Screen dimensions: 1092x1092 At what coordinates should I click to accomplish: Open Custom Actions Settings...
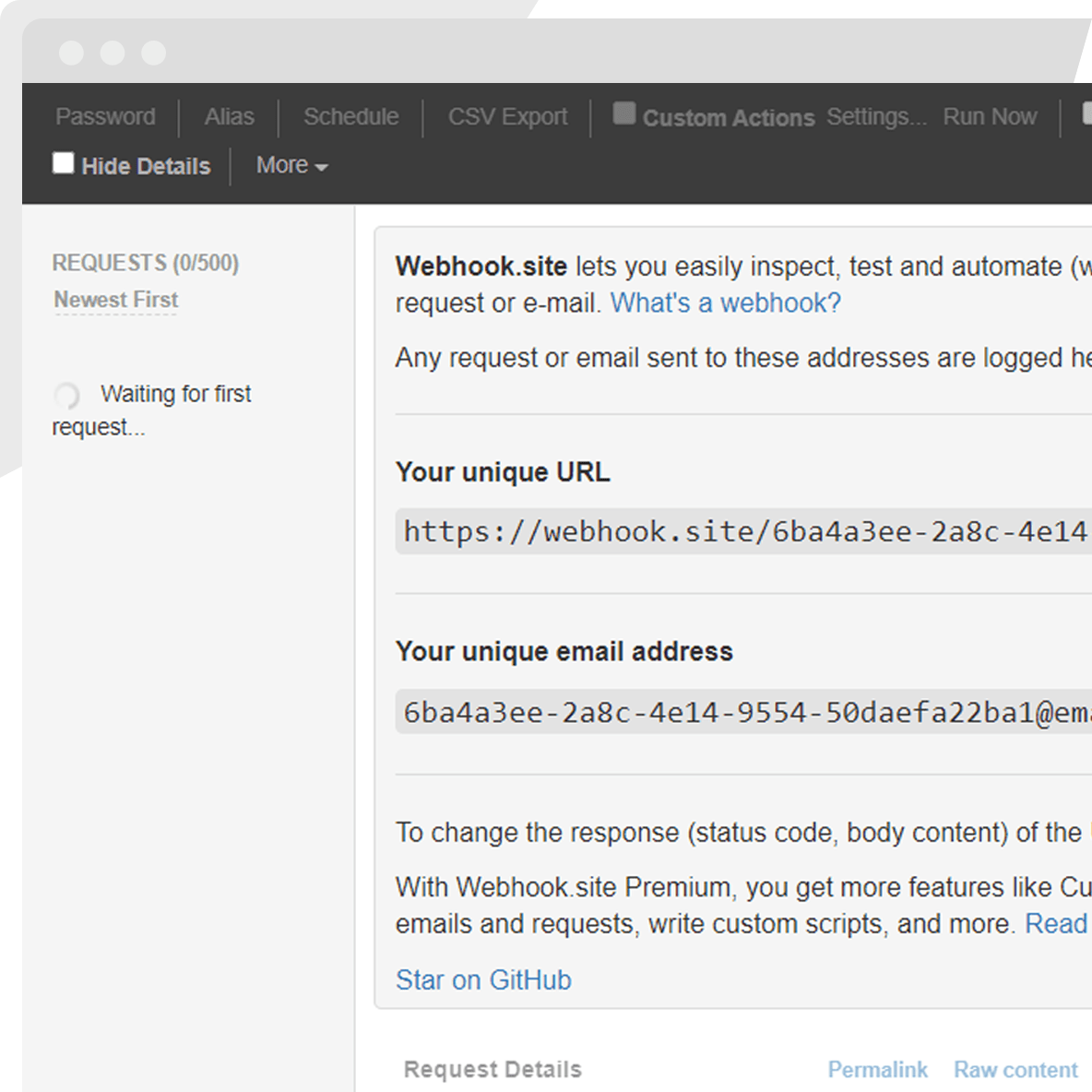click(x=876, y=117)
